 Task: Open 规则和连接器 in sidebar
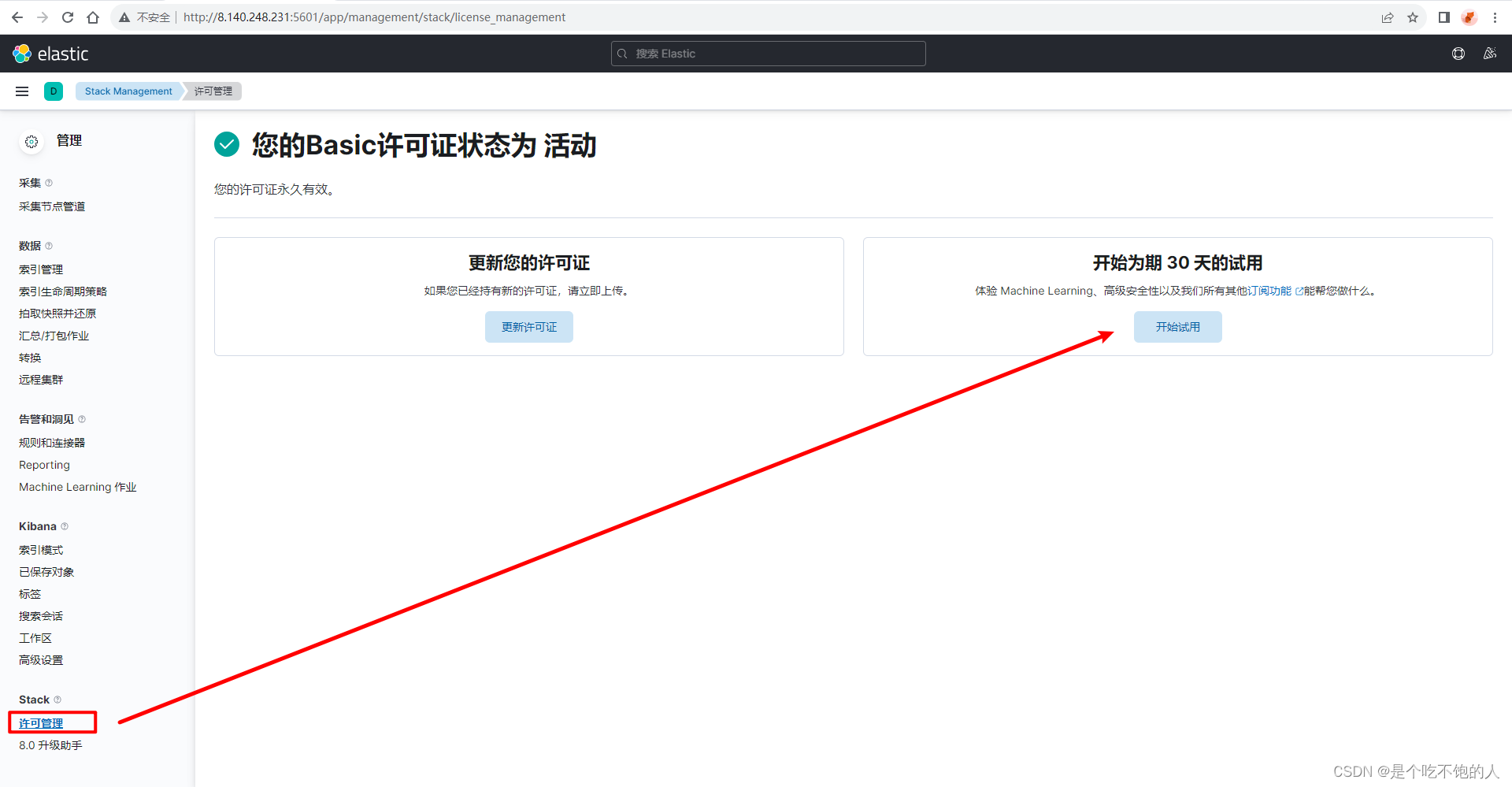pyautogui.click(x=52, y=443)
